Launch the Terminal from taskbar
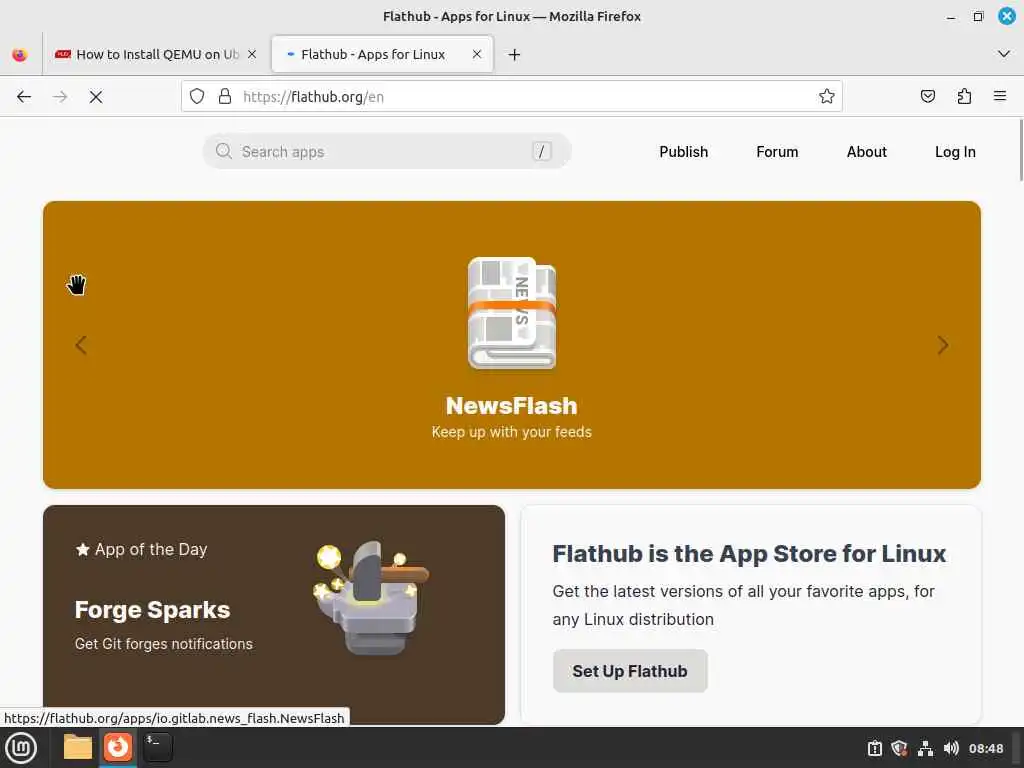This screenshot has height=768, width=1024. 157,747
